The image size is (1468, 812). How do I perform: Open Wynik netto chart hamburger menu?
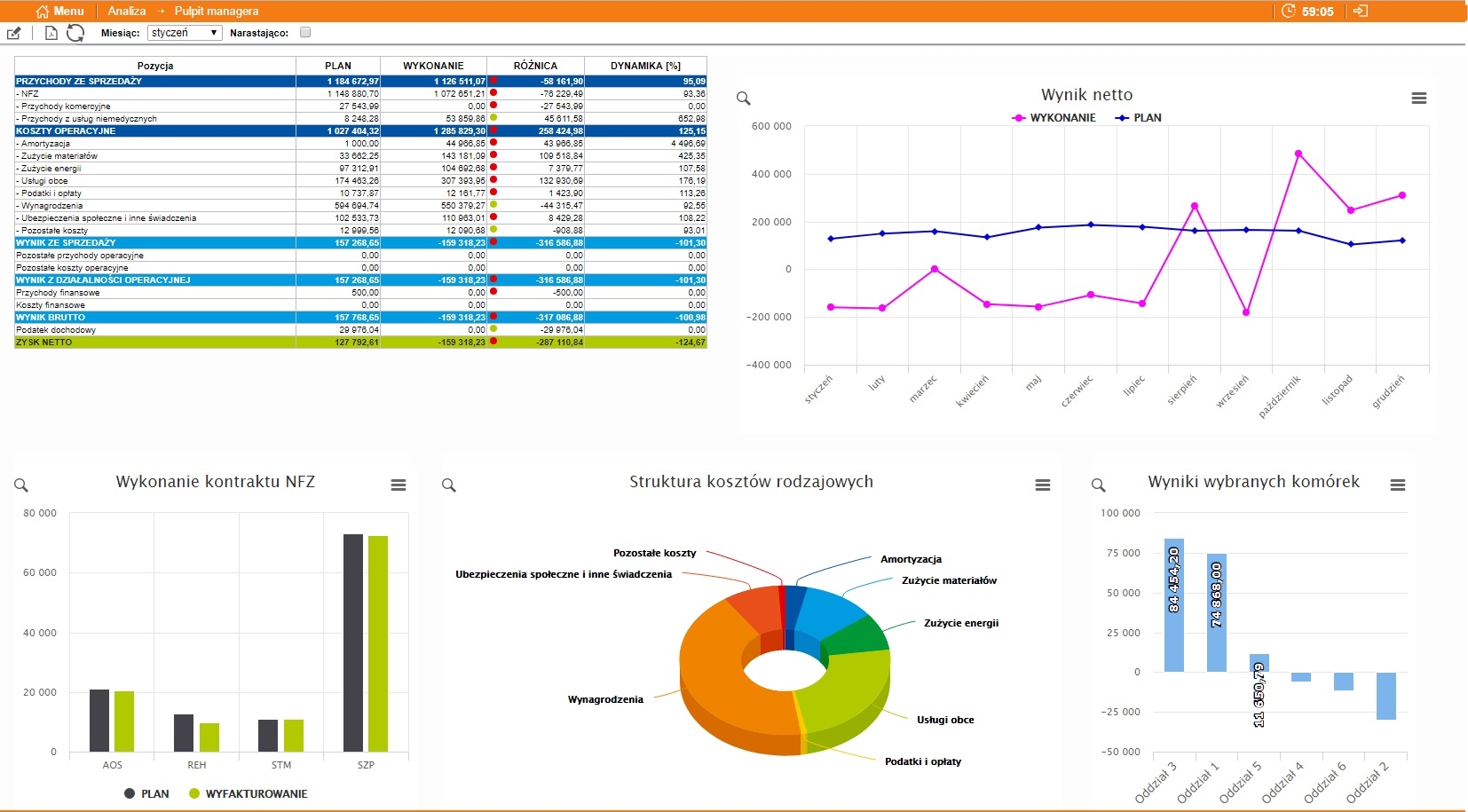coord(1419,99)
